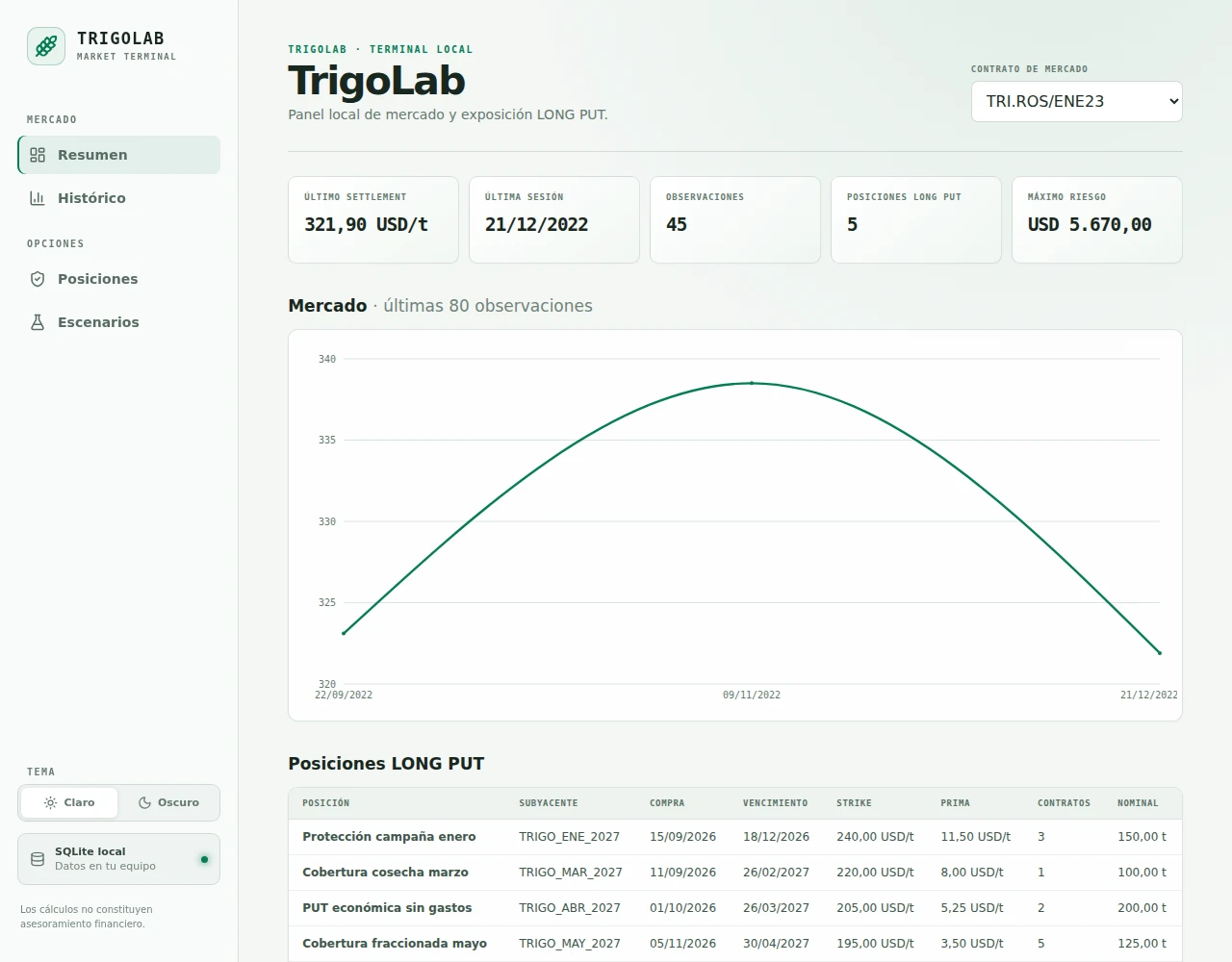This screenshot has width=1232, height=962.
Task: Click the 220,00 USD/t strike cell
Action: (875, 873)
